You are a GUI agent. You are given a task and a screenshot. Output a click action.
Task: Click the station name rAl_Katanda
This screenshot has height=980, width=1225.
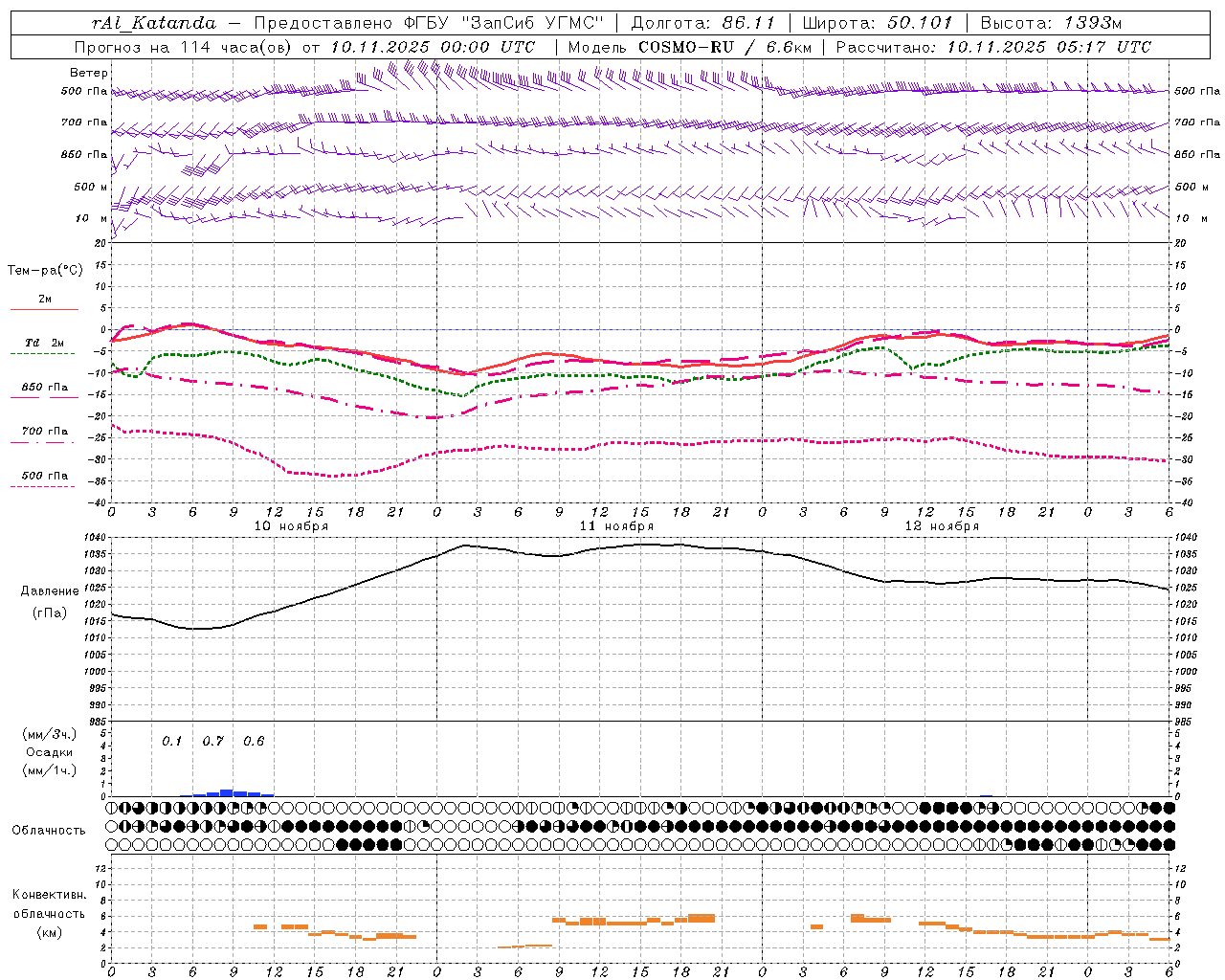[154, 22]
